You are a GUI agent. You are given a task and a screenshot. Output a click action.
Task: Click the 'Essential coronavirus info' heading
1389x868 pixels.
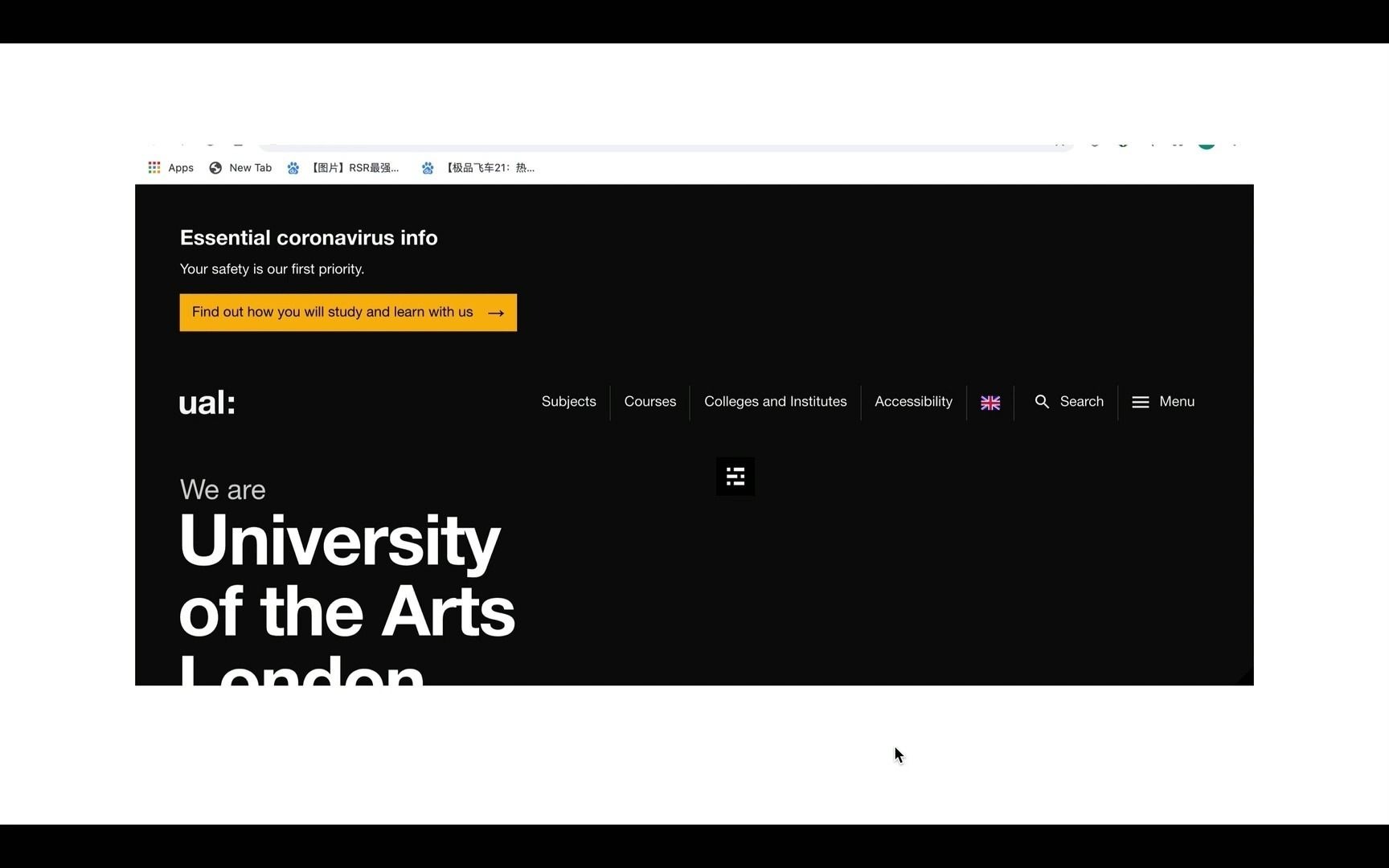pyautogui.click(x=309, y=238)
